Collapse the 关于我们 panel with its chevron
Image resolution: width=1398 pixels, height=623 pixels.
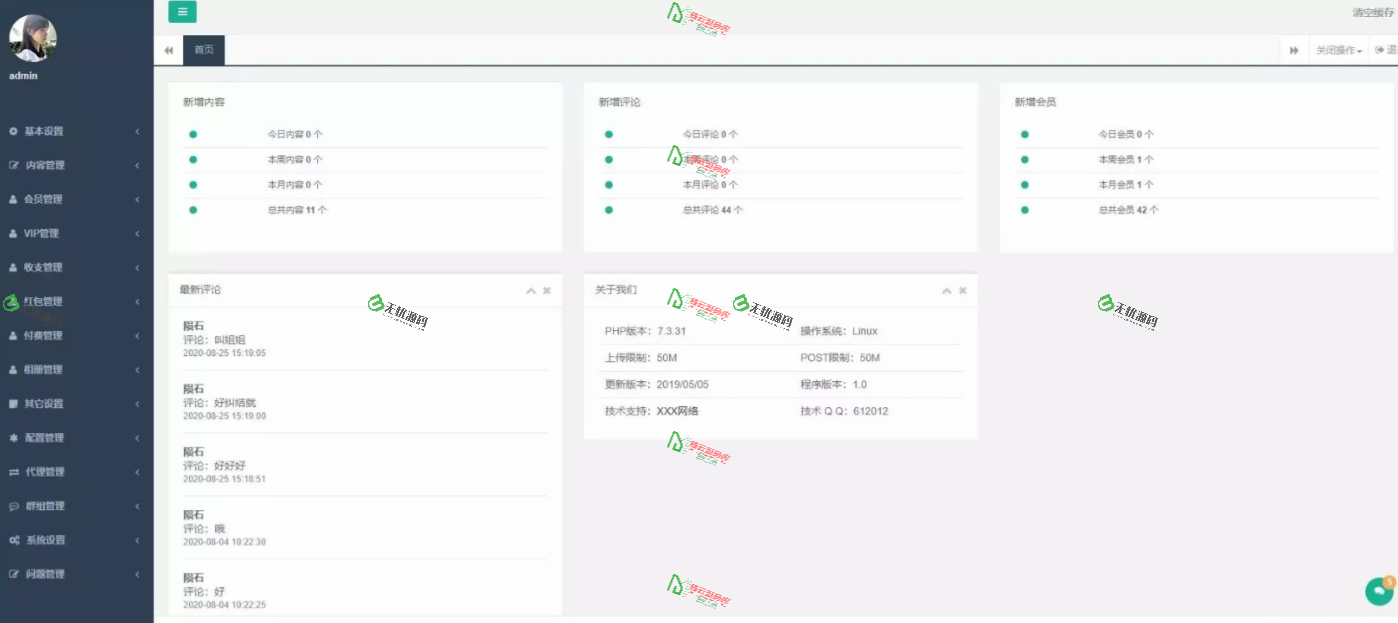pos(946,290)
